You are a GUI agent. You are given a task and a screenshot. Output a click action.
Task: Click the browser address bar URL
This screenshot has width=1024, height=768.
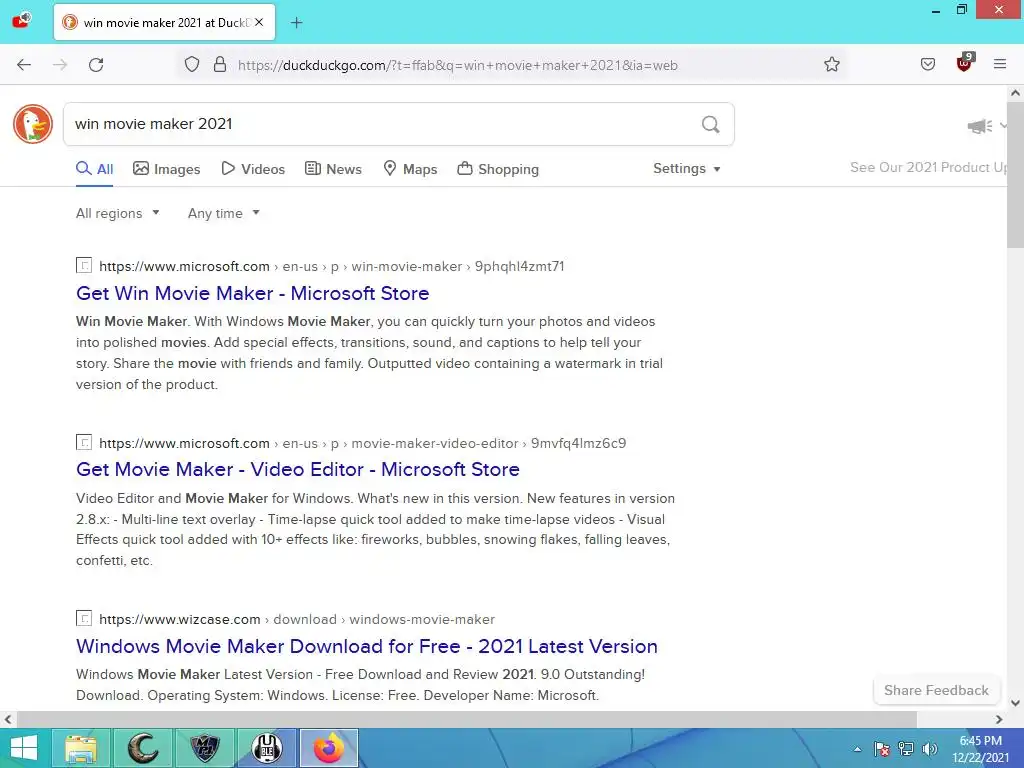point(457,65)
